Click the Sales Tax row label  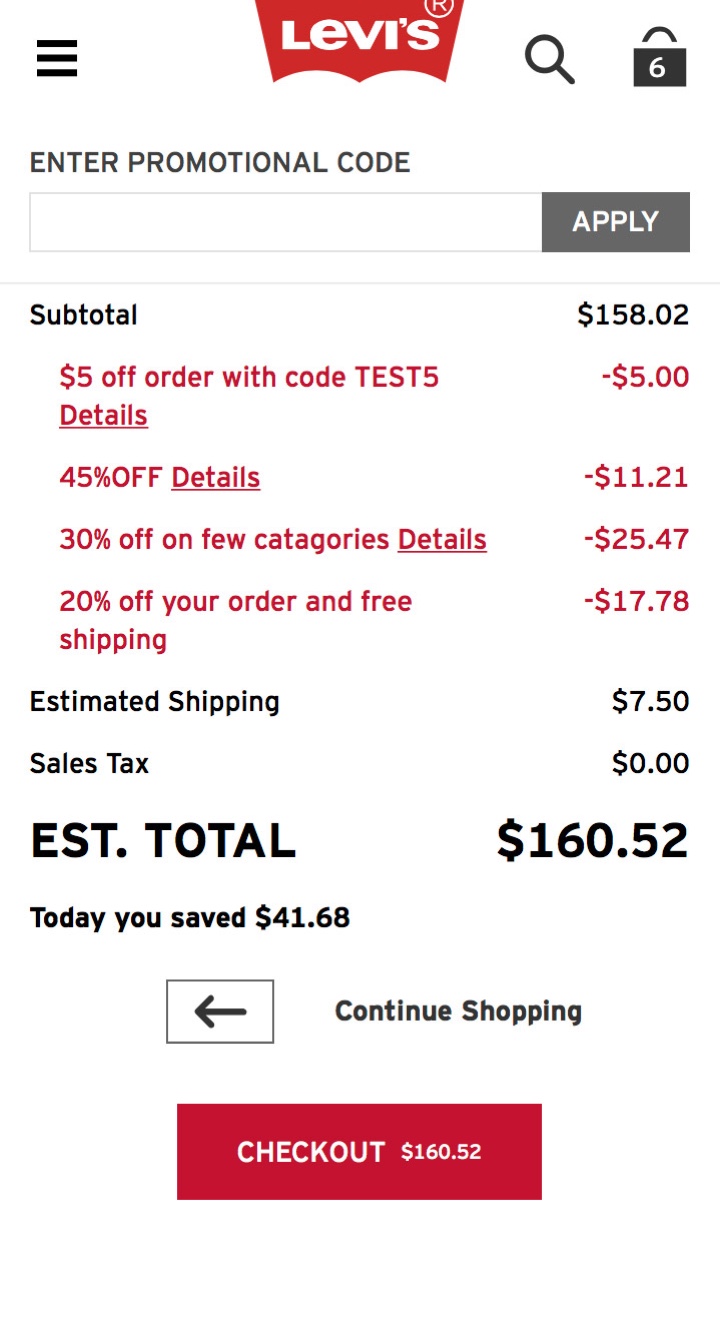coord(89,763)
